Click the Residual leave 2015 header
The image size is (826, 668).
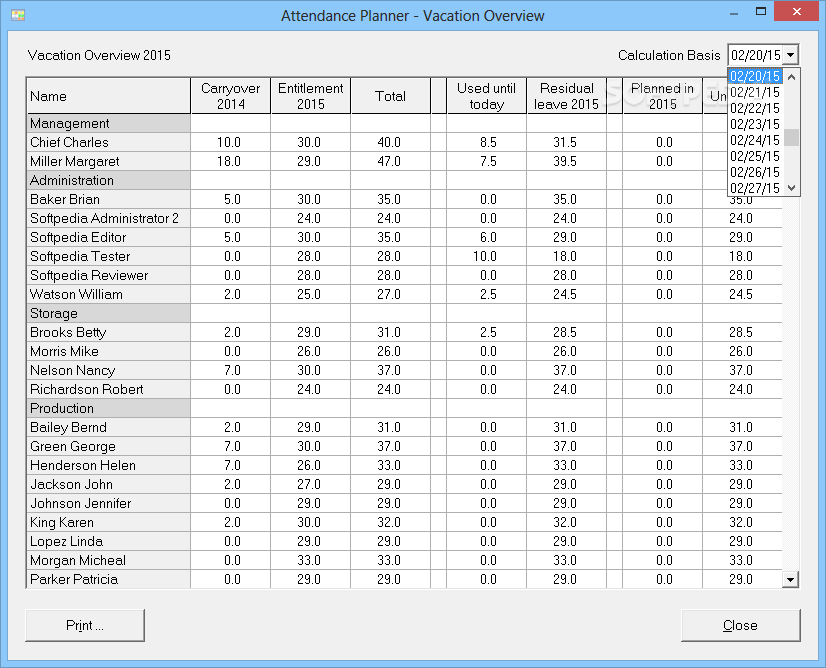pos(566,96)
